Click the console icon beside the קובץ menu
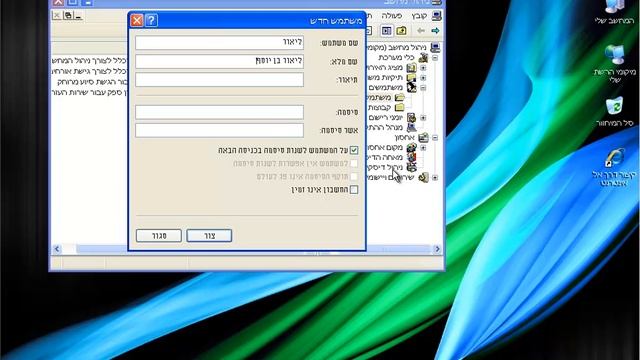 [x=436, y=16]
